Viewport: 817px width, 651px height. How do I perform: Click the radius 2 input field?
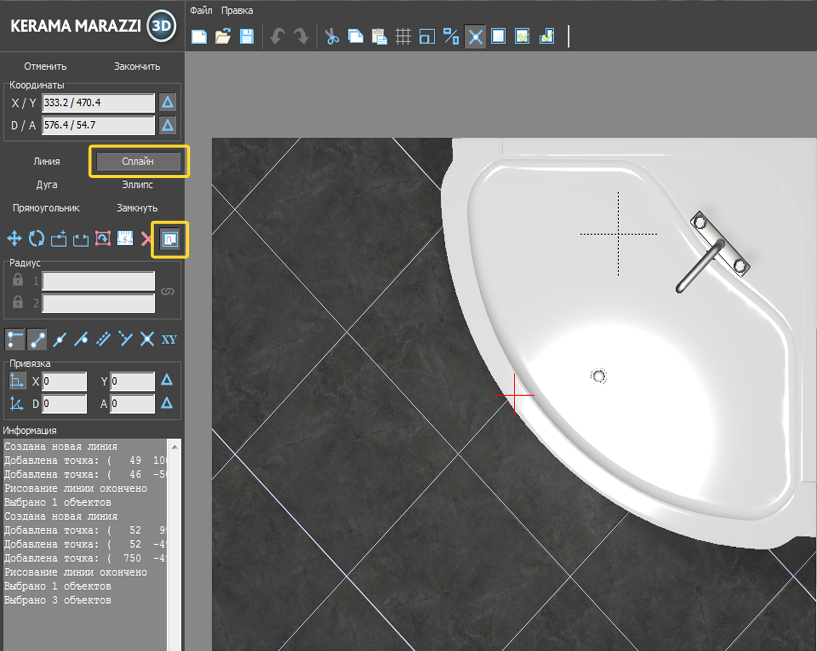[x=98, y=303]
